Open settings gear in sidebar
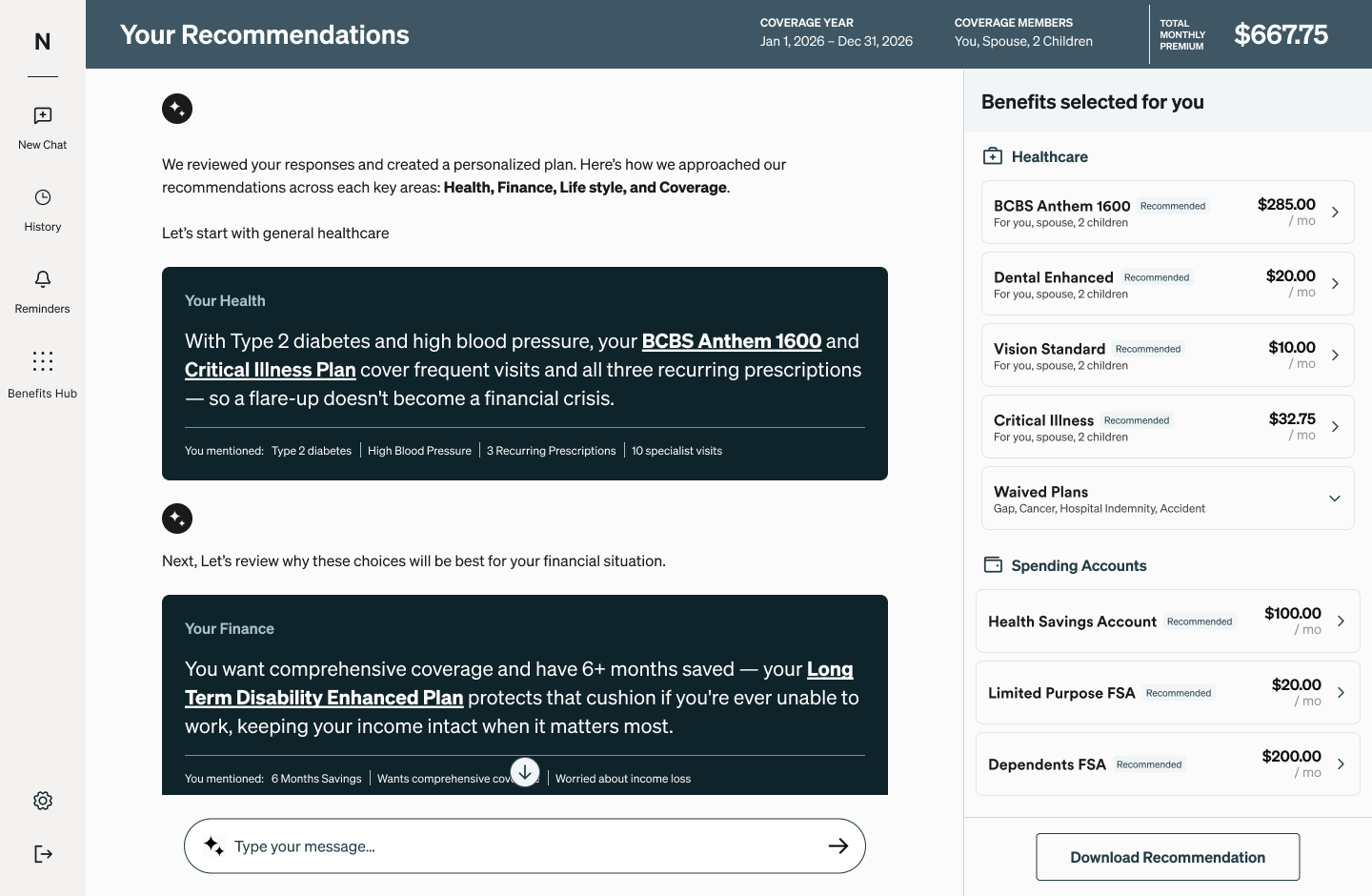This screenshot has width=1372, height=896. coord(43,801)
